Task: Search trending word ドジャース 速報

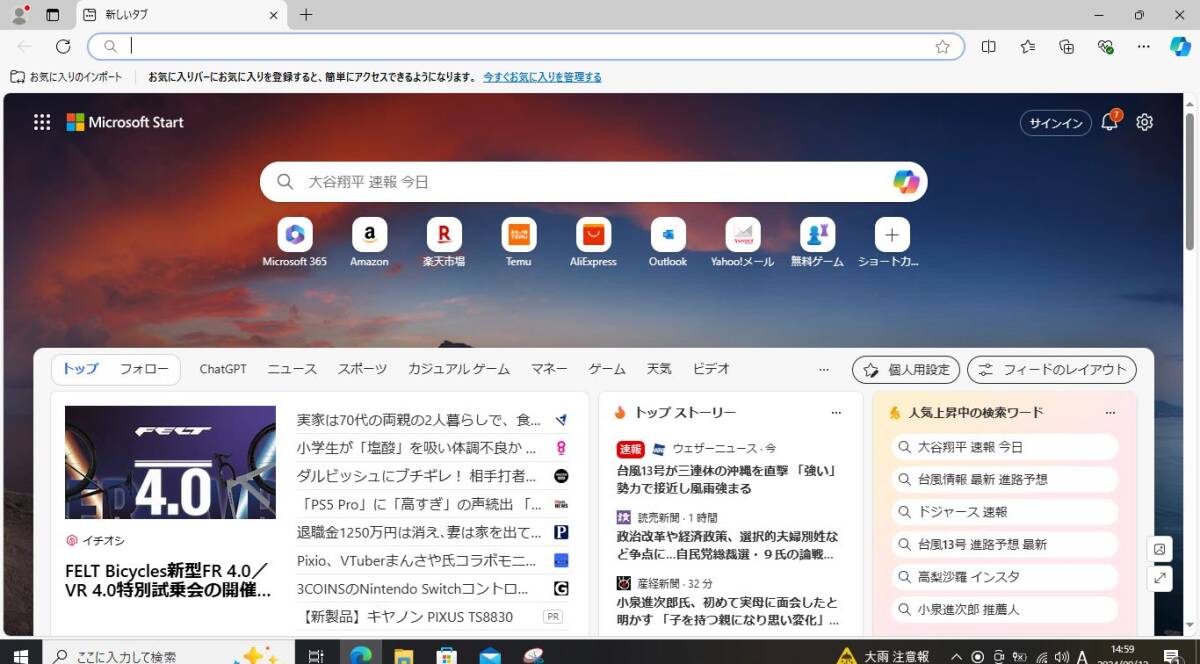Action: tap(1004, 512)
